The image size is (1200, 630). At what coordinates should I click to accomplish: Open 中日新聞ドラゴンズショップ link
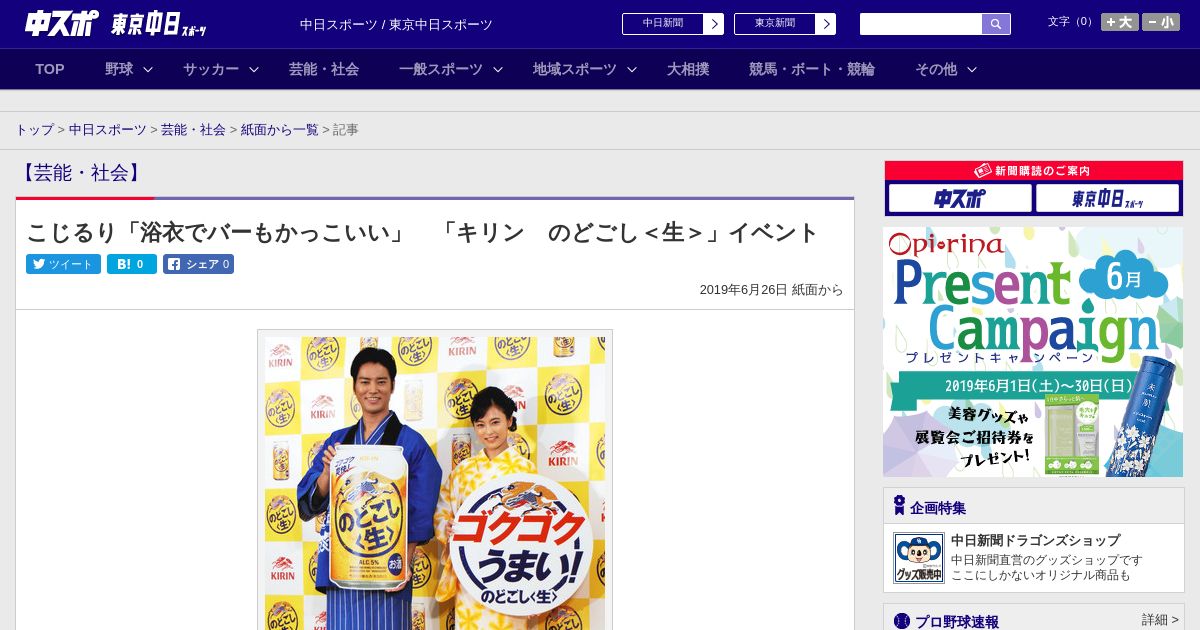[1035, 540]
